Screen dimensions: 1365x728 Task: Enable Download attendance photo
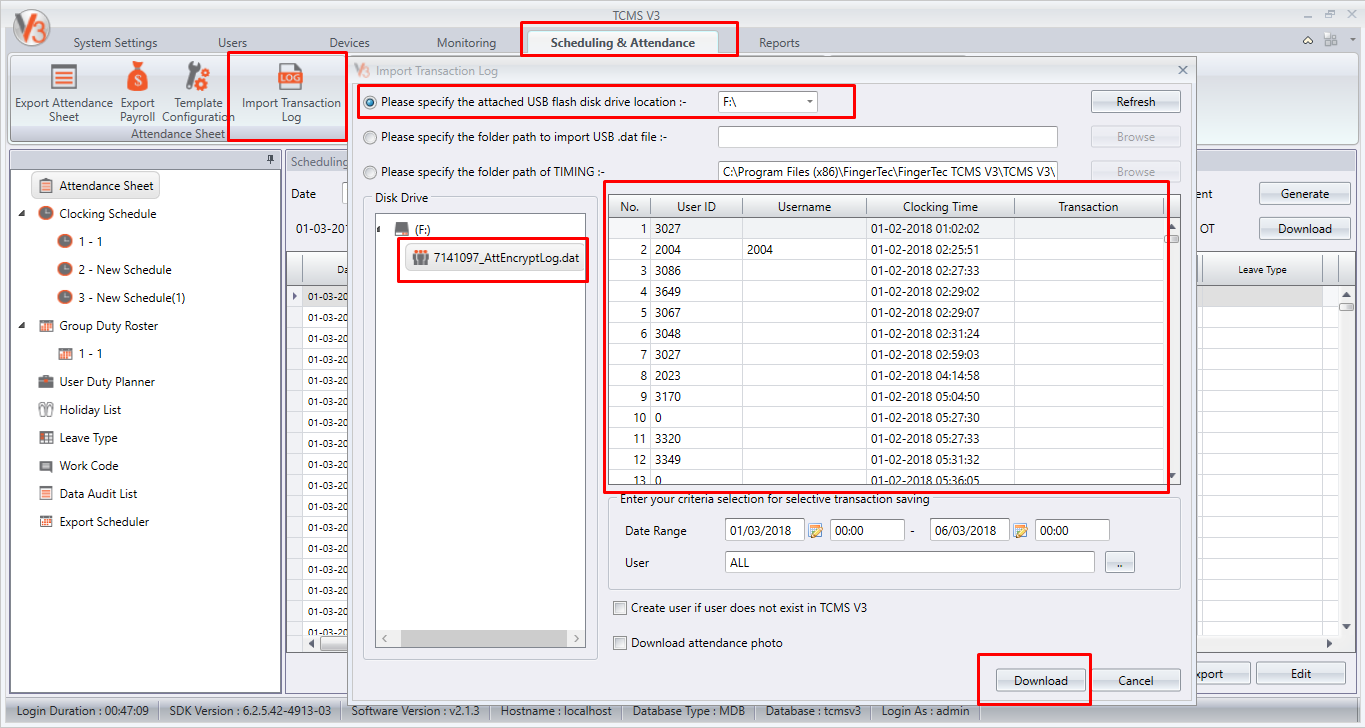tap(620, 643)
